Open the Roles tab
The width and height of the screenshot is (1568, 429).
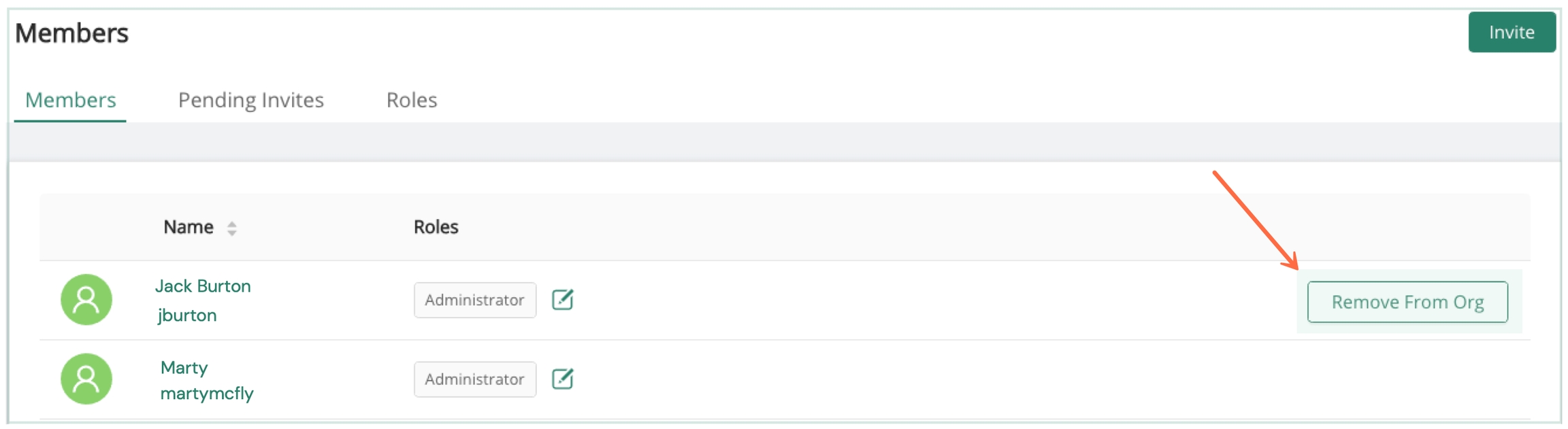click(411, 100)
